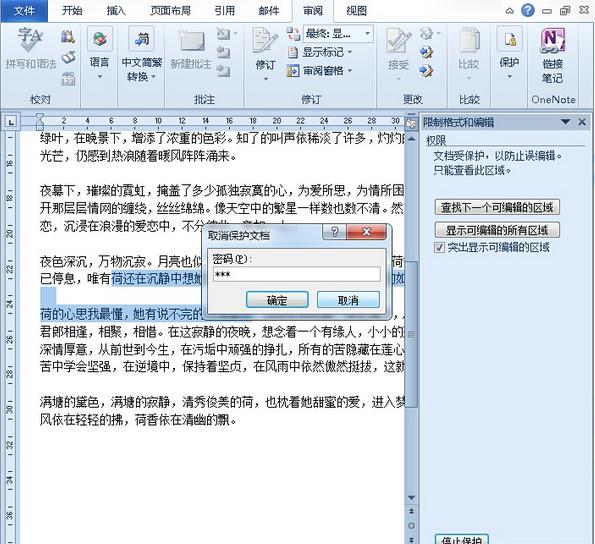
Task: Expand the 保护 dropdown arrow
Action: coord(509,77)
